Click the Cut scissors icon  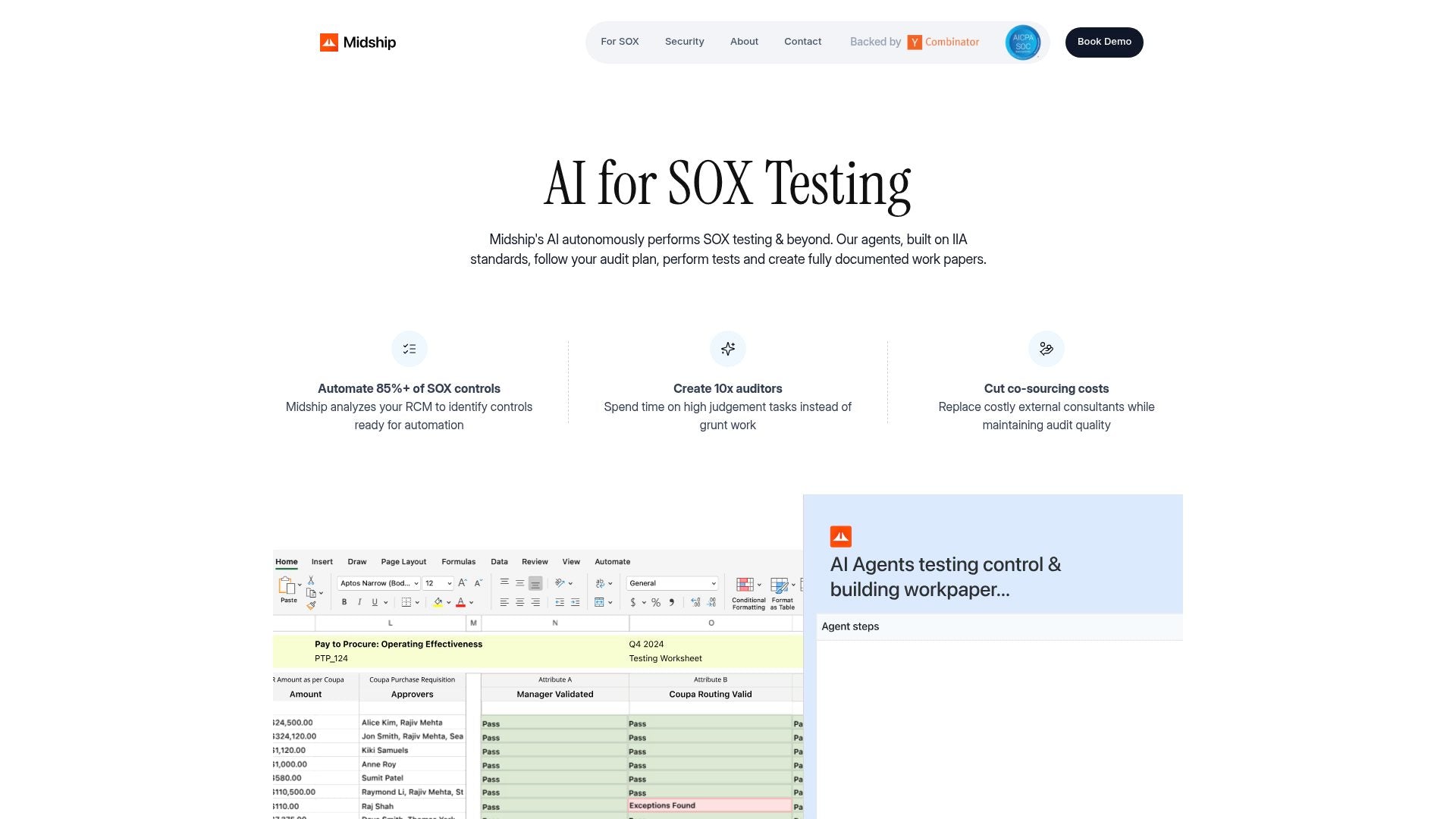tap(311, 580)
